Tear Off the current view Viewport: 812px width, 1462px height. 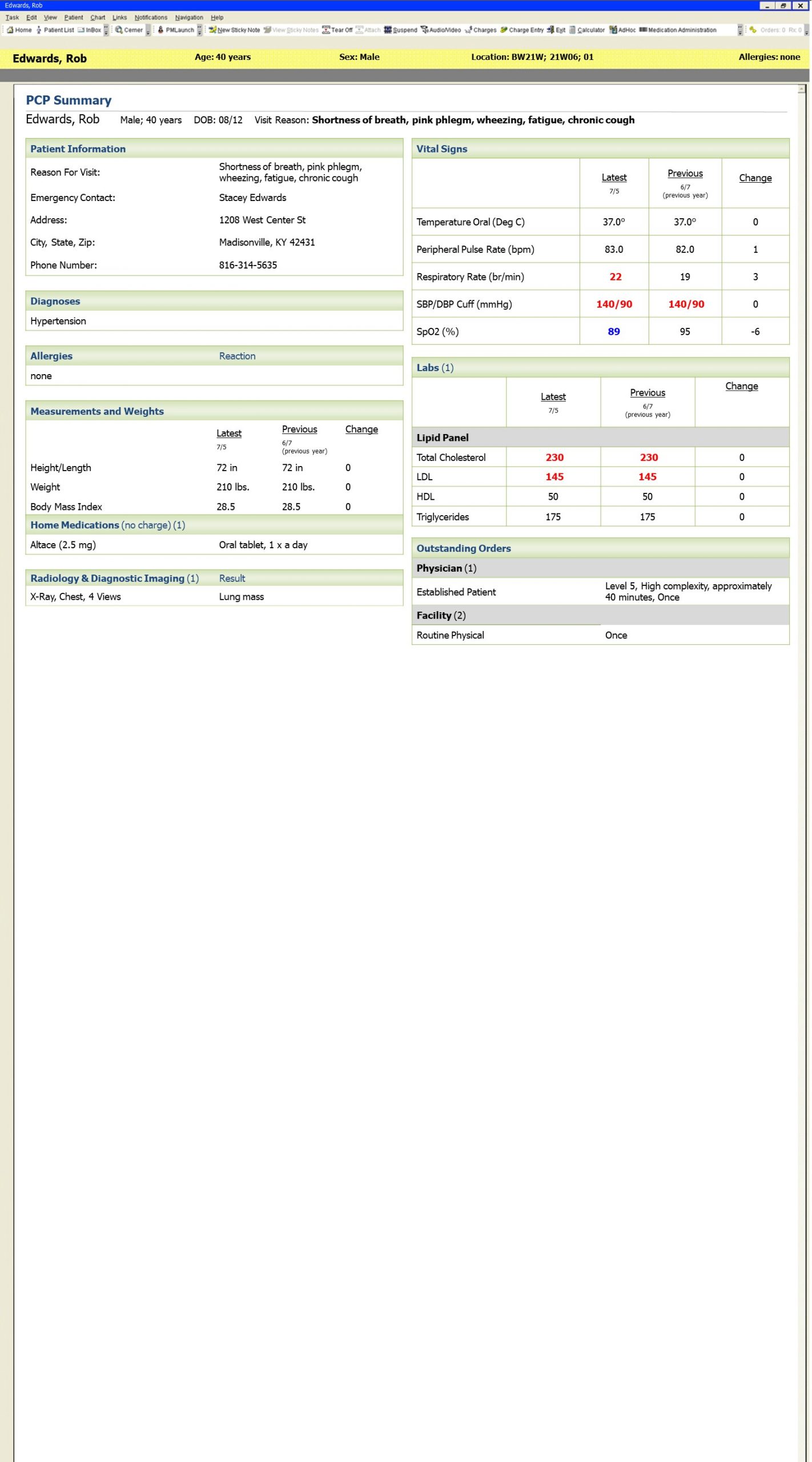pos(337,30)
